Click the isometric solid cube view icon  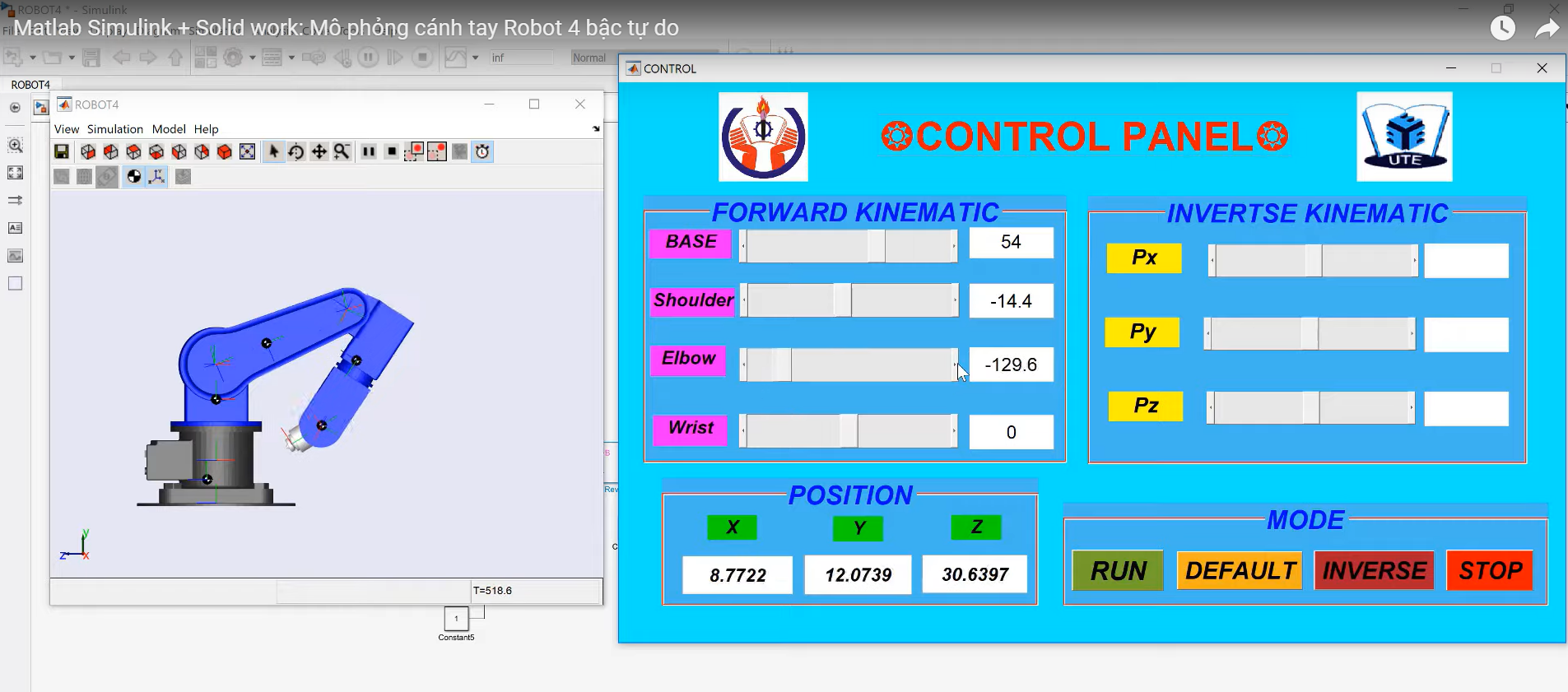[x=224, y=151]
